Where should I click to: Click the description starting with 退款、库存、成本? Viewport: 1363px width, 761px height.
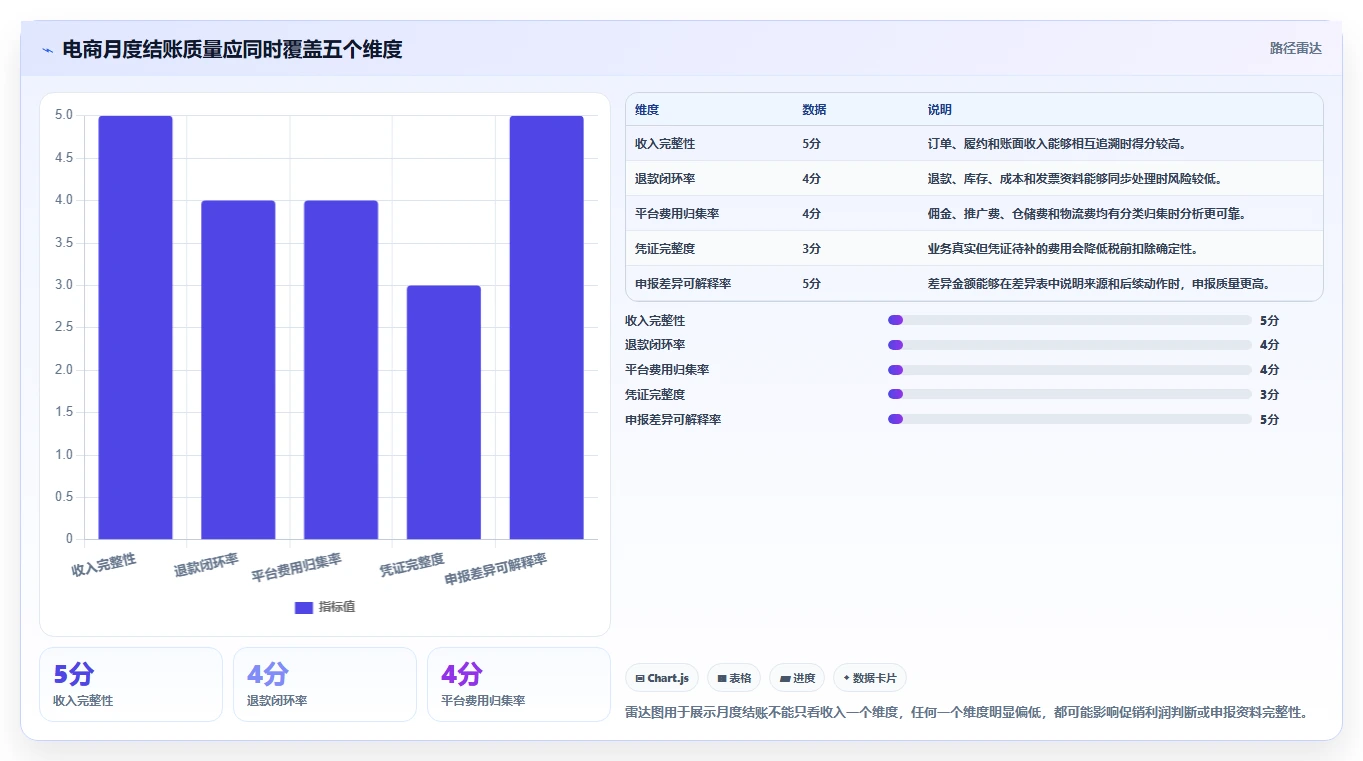point(1075,179)
